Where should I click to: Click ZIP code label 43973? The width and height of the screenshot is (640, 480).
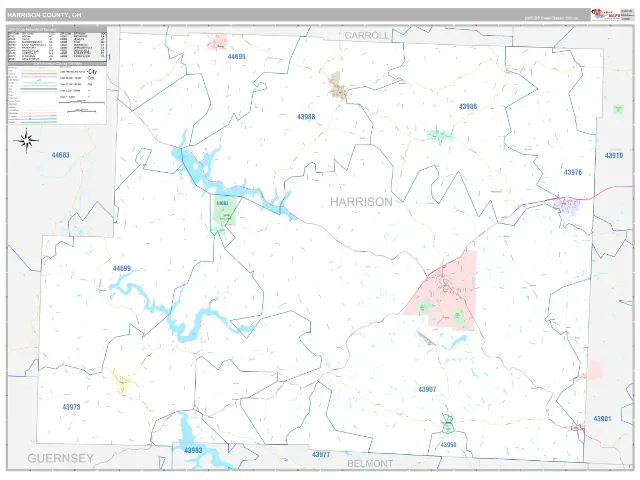coord(71,407)
